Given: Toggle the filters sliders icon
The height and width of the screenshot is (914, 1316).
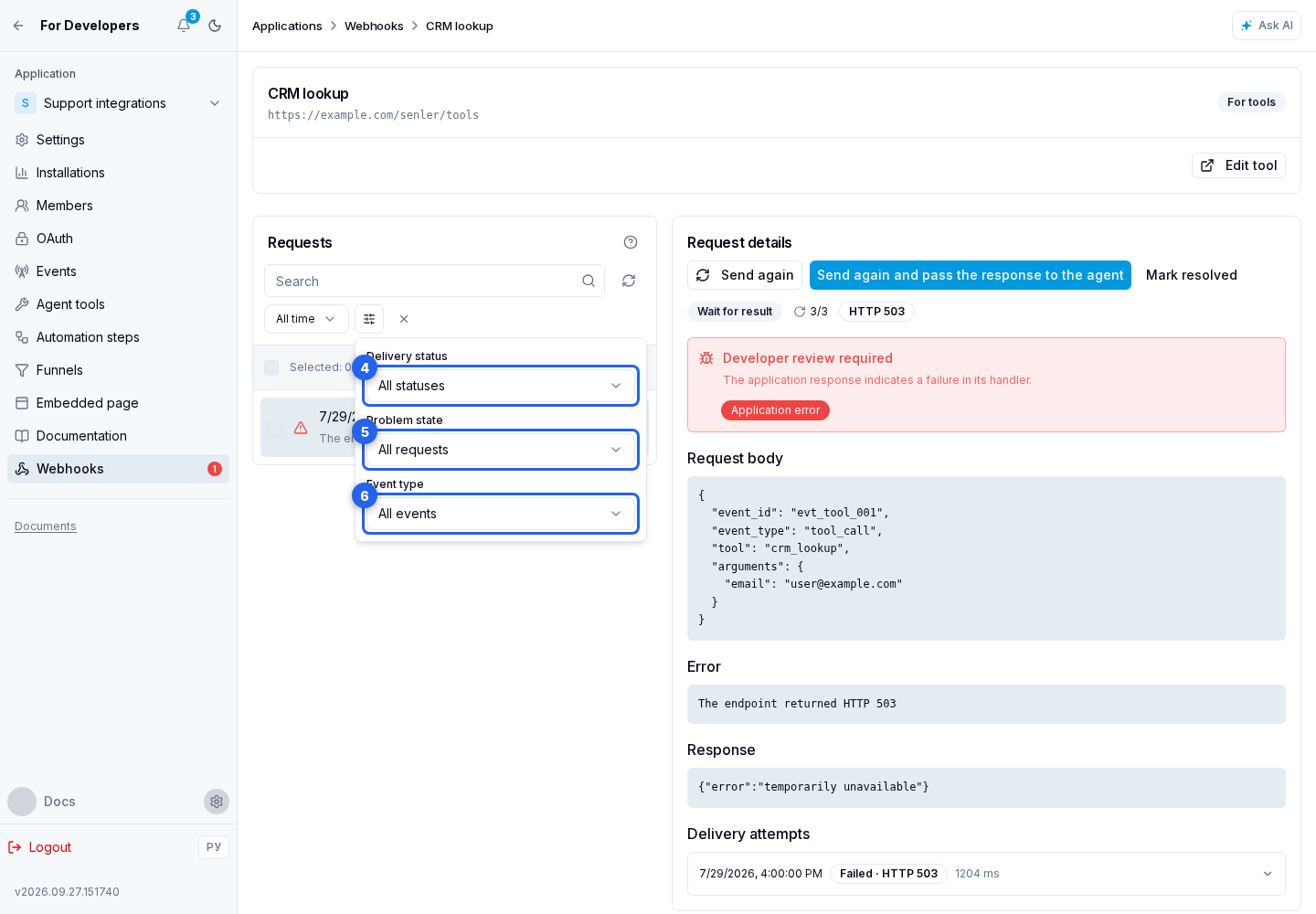Looking at the screenshot, I should click(x=369, y=319).
